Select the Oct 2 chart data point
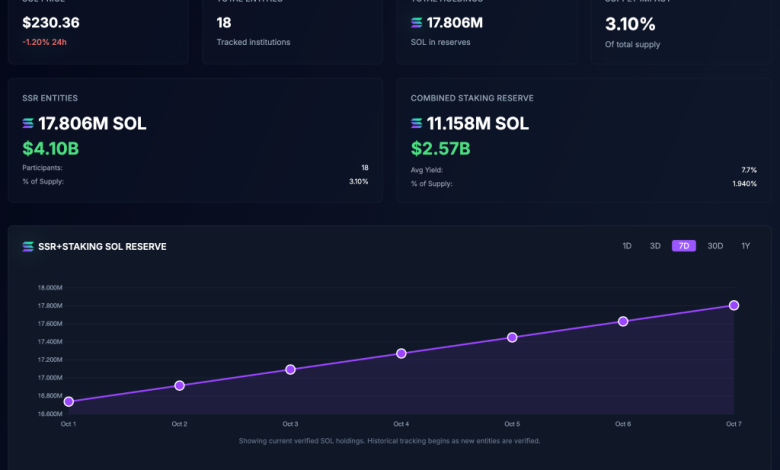 179,385
